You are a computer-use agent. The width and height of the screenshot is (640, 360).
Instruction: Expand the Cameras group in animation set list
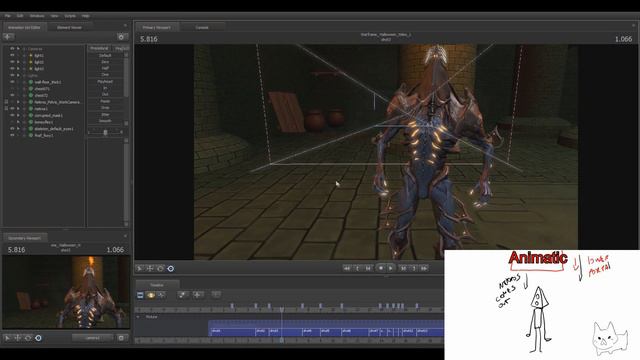pyautogui.click(x=18, y=49)
